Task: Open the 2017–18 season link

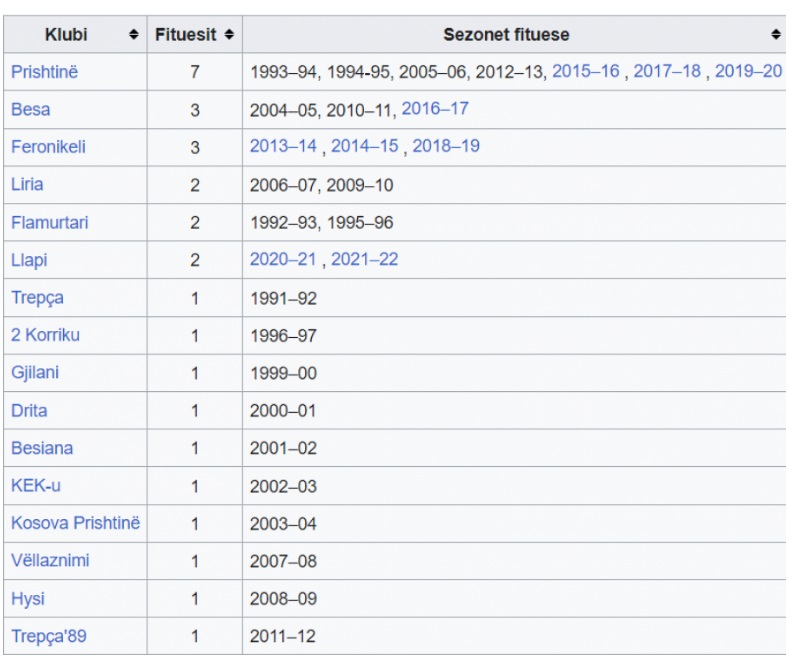Action: click(667, 71)
